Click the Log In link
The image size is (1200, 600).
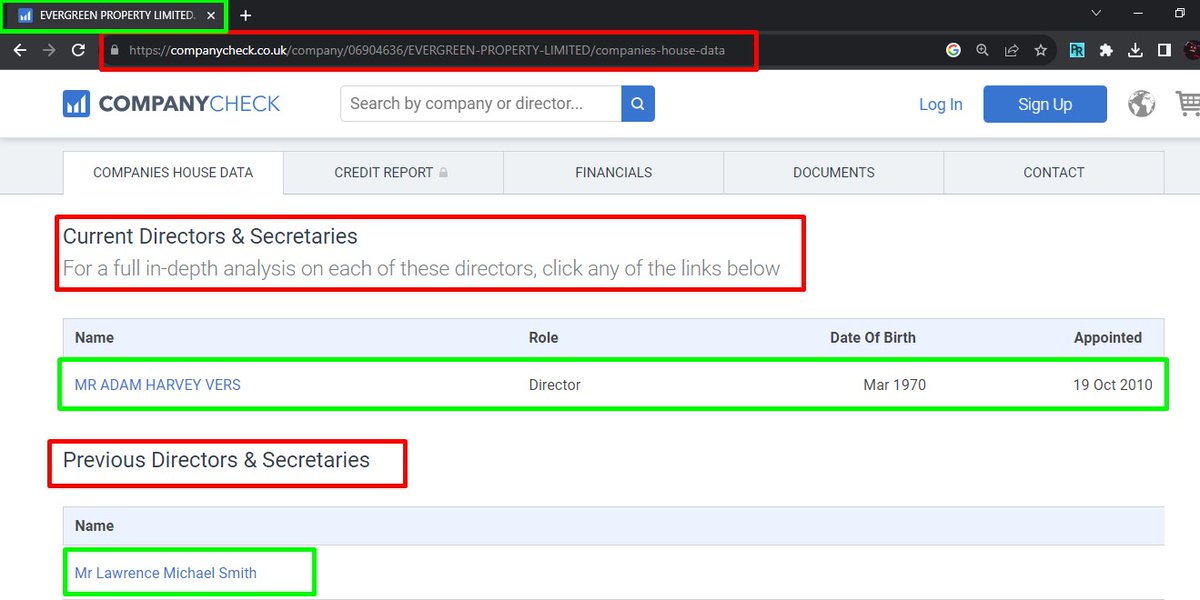pos(941,105)
